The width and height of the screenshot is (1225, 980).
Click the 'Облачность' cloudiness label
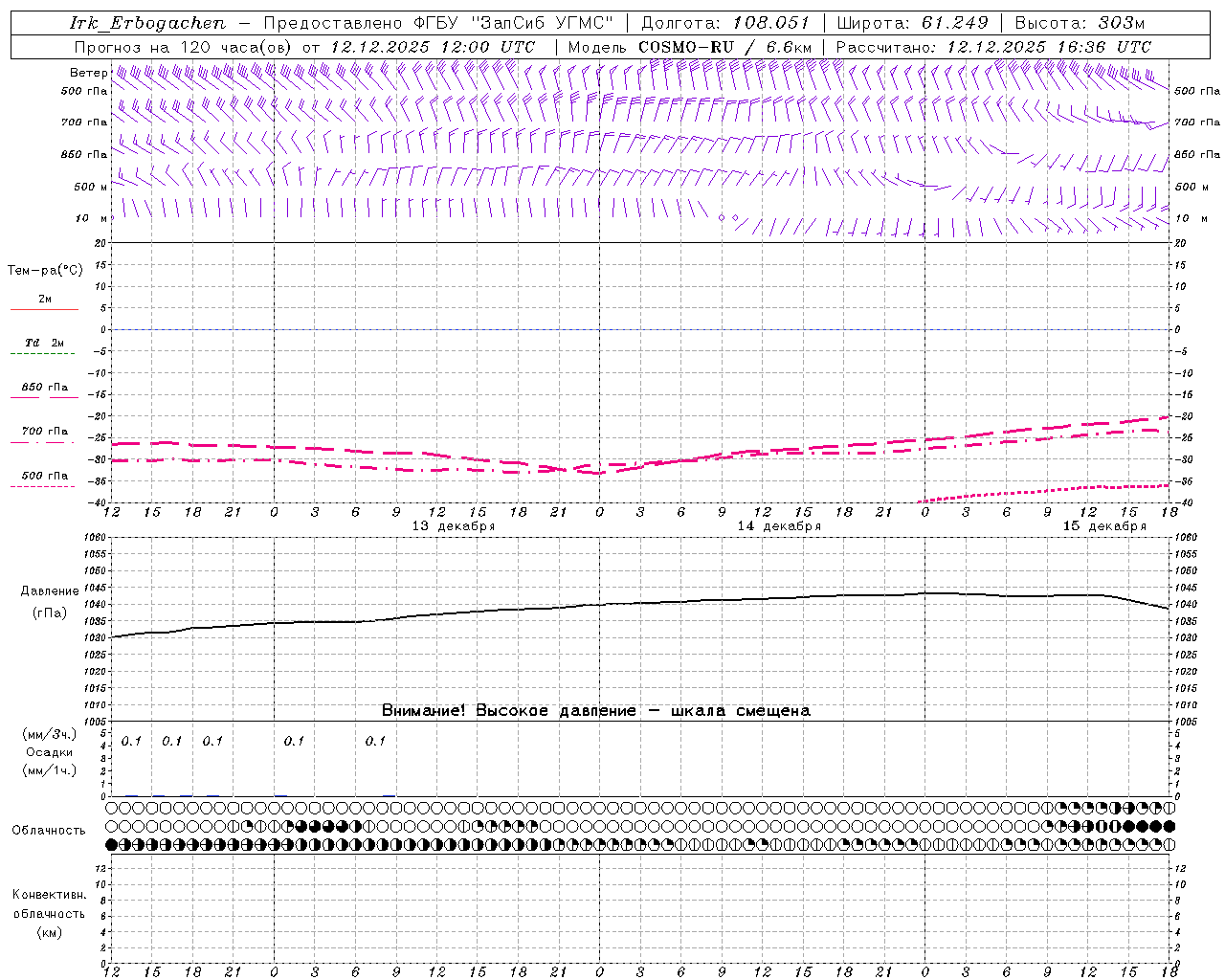(49, 831)
